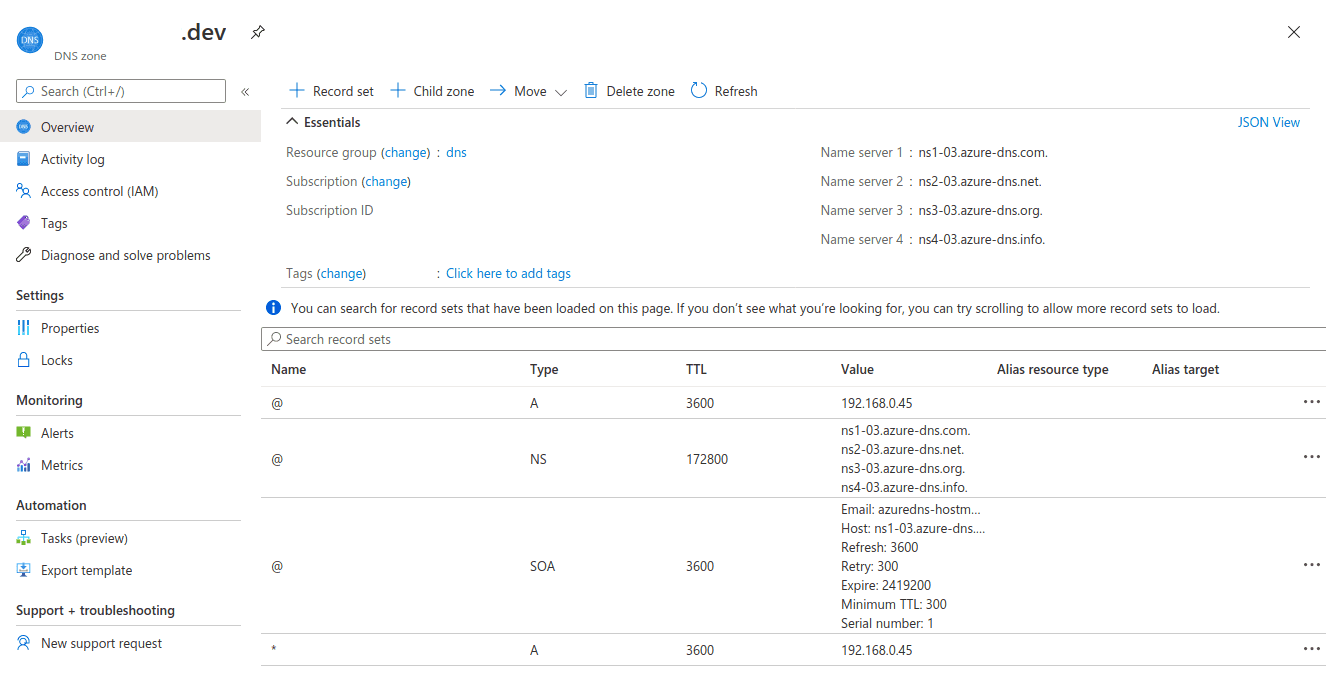Click the Search (Ctrl+/) box

point(121,91)
